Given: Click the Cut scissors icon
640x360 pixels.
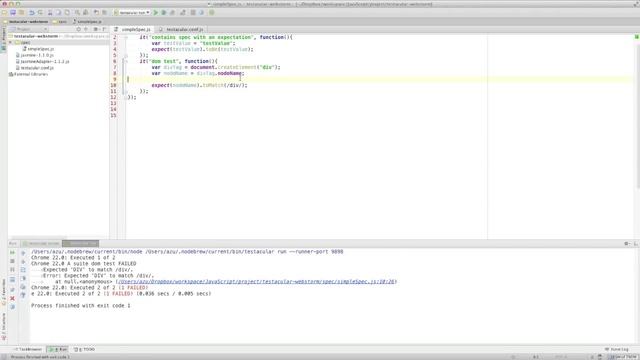Looking at the screenshot, I should (50, 13).
